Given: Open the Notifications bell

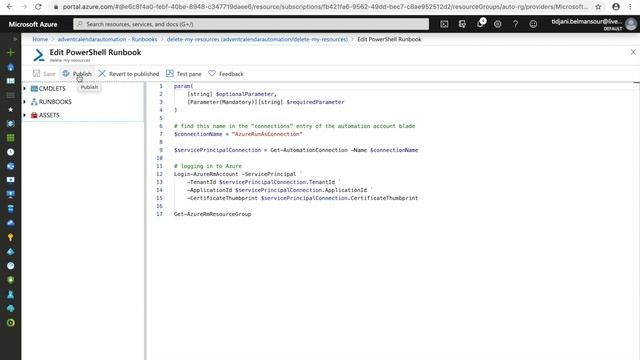Looking at the screenshot, I should pos(480,24).
